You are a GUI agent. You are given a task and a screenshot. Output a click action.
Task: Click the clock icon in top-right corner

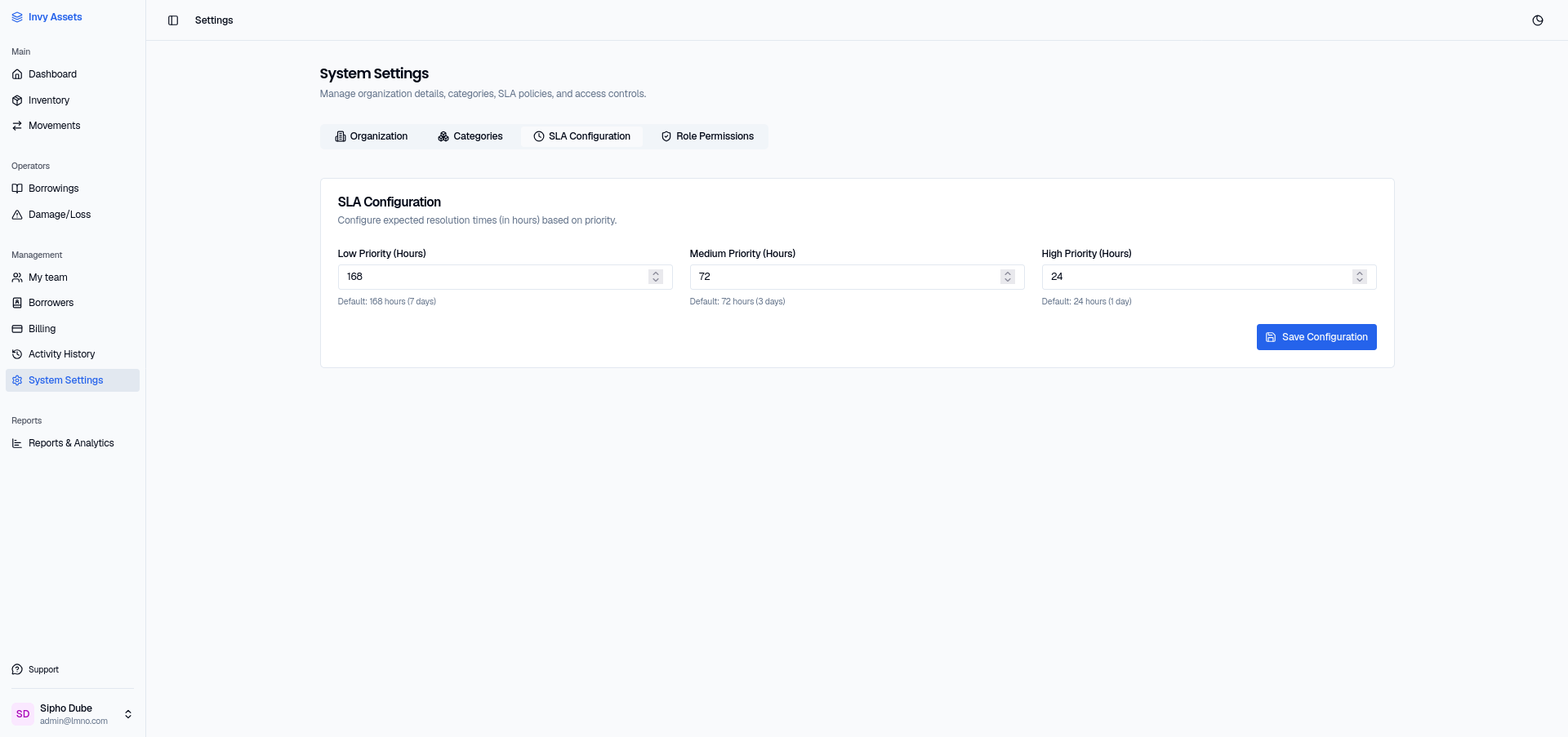tap(1538, 20)
